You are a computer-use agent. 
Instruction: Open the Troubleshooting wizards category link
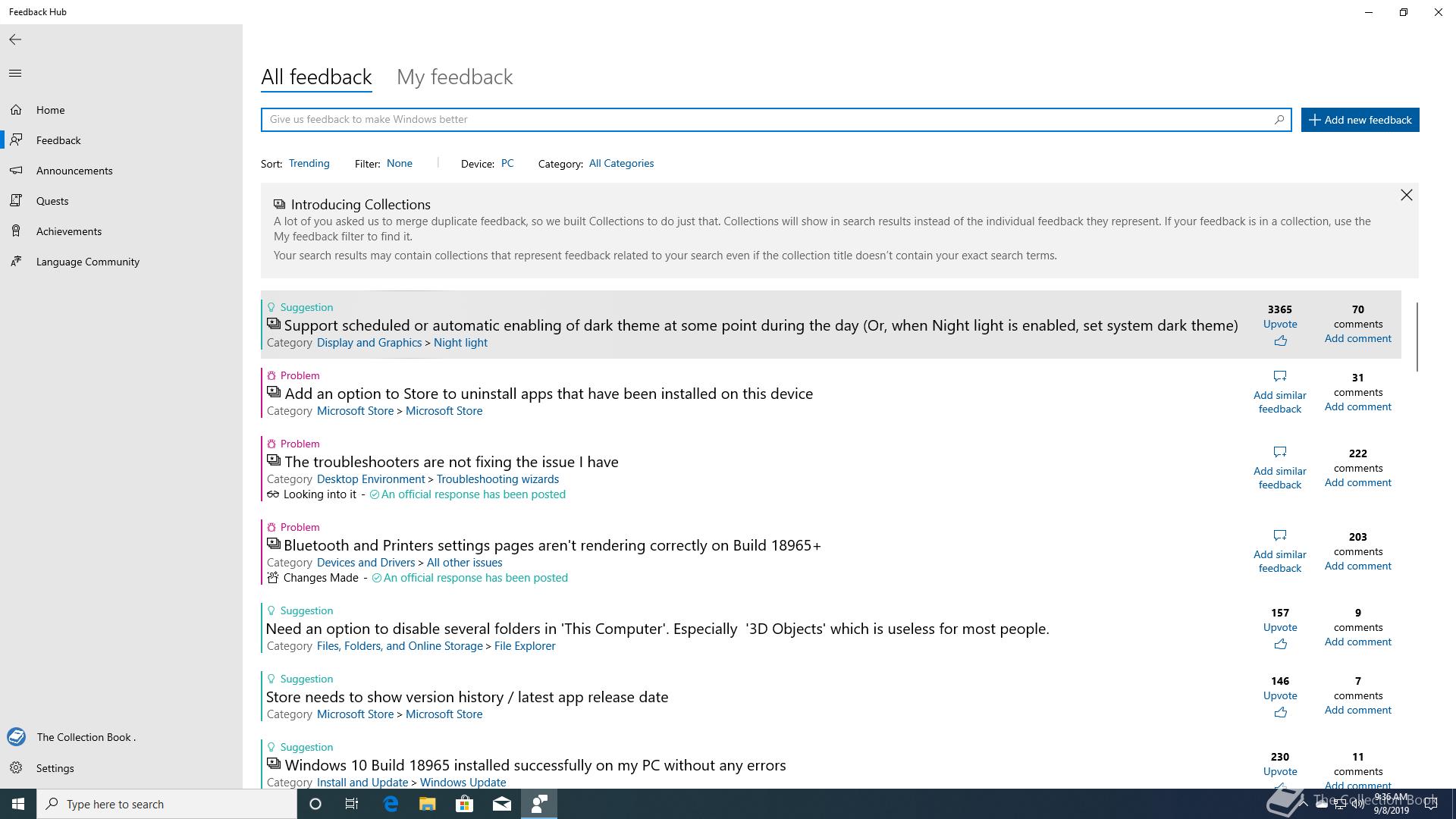(x=497, y=479)
